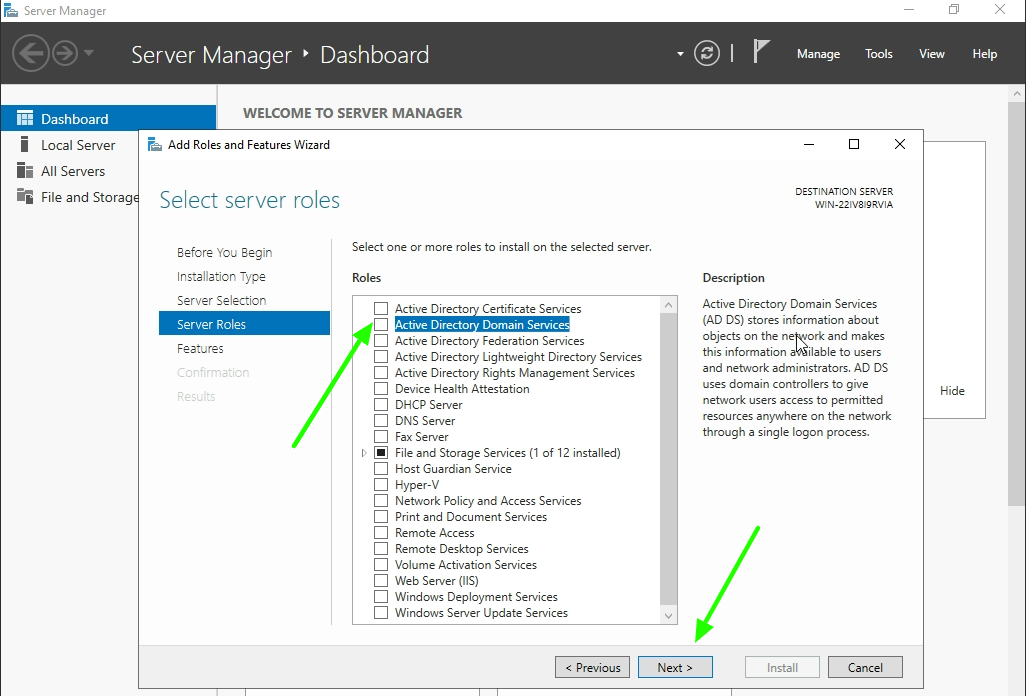The image size is (1026, 696).
Task: Expand File and Storage Services role entry
Action: click(364, 452)
